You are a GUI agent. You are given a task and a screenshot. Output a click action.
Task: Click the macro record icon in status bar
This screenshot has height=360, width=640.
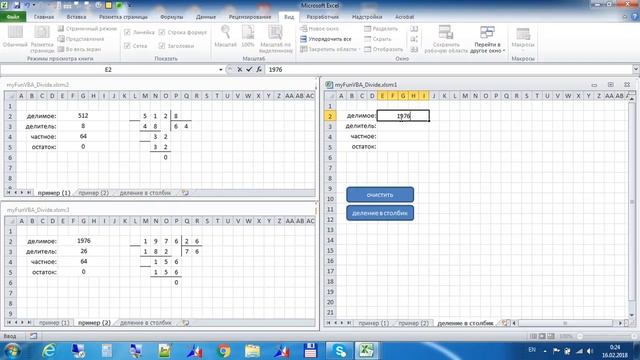click(x=33, y=336)
